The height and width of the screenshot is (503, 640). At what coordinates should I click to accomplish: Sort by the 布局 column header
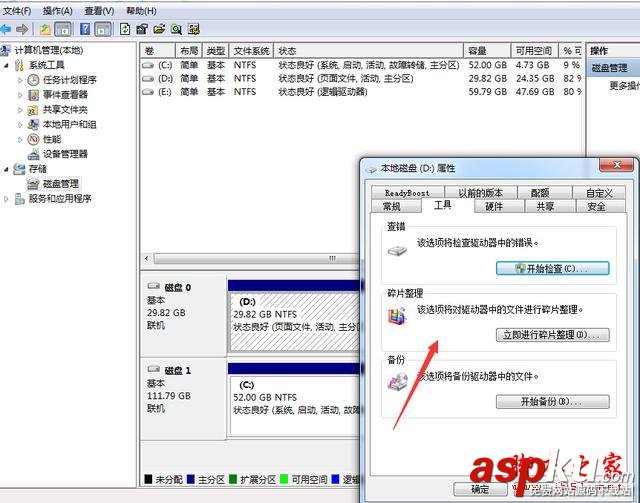189,51
